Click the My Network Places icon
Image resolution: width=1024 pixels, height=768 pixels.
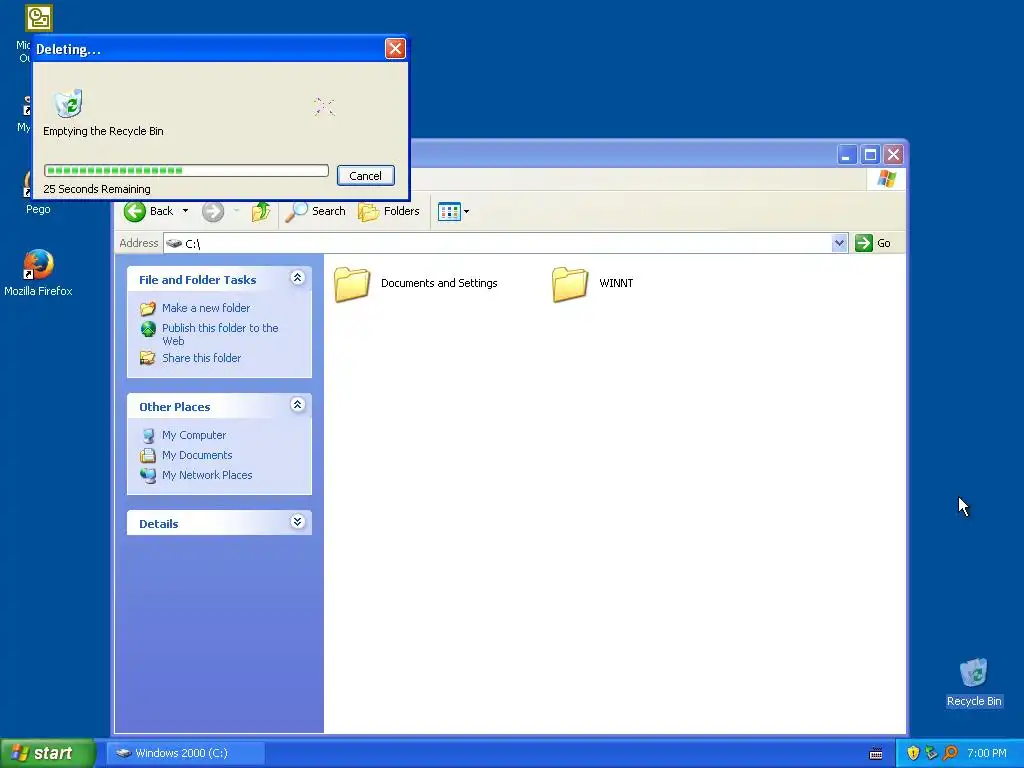point(148,475)
